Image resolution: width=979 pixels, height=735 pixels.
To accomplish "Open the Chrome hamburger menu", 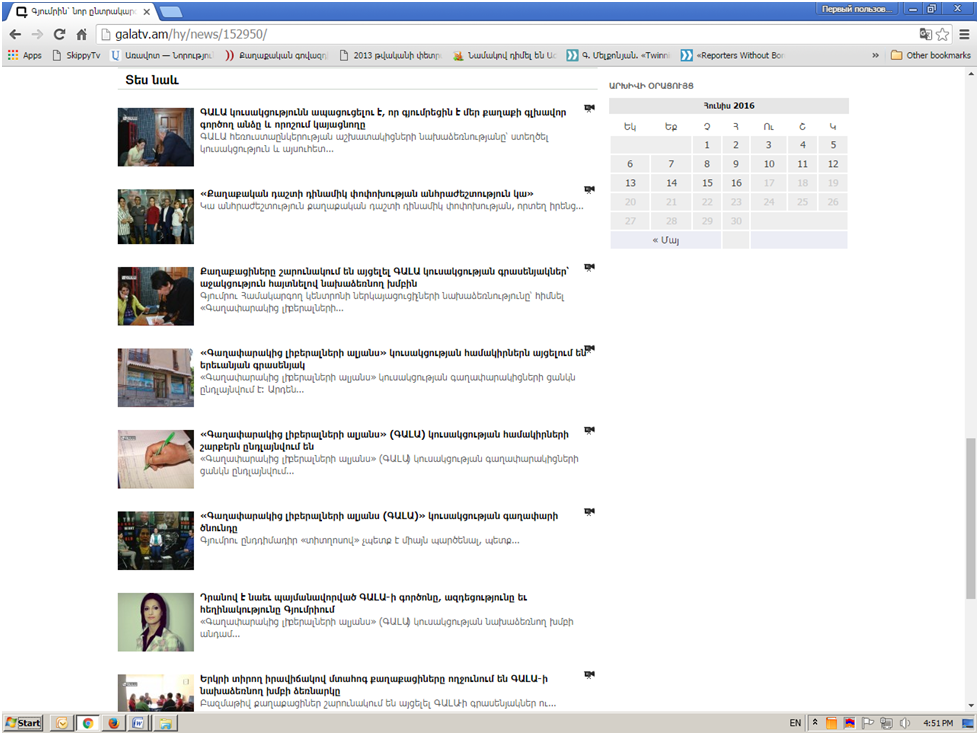I will (963, 34).
